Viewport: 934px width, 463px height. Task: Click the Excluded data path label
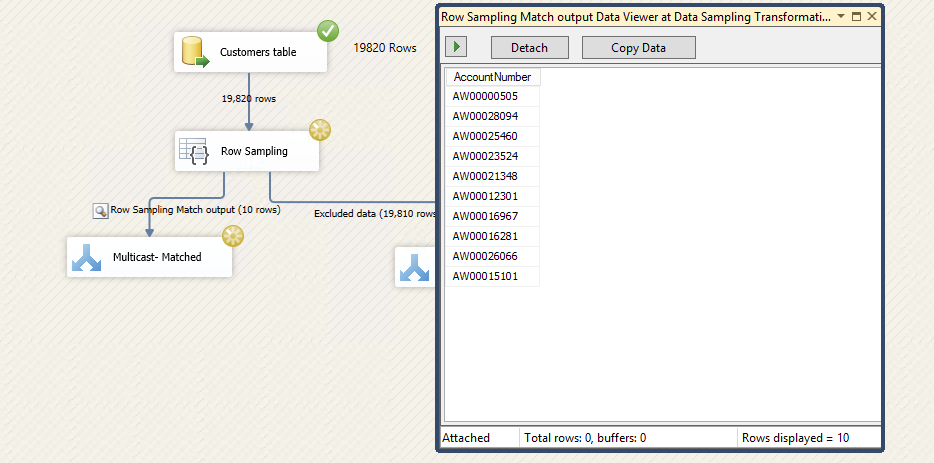point(374,213)
